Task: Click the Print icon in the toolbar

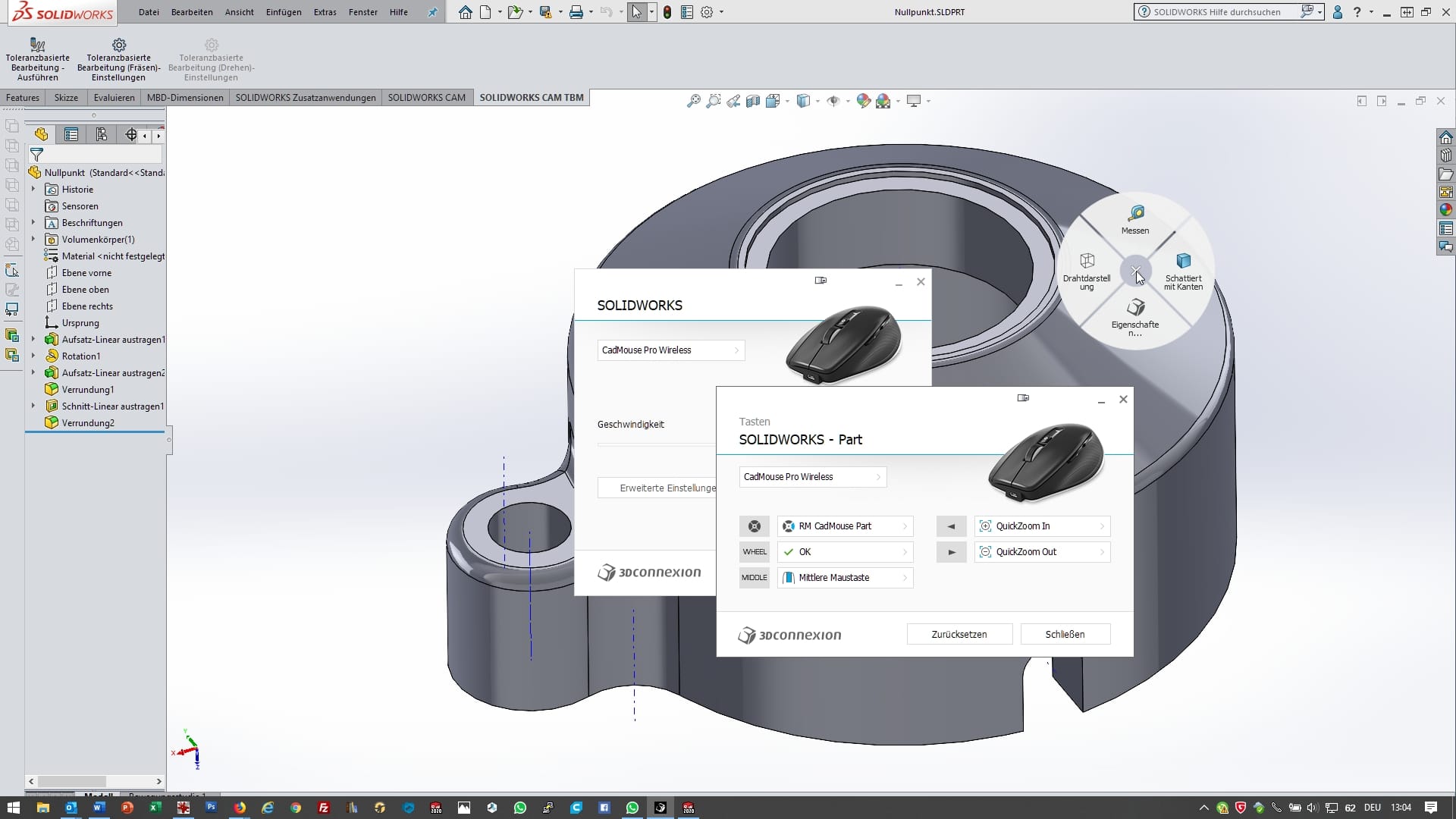Action: [x=576, y=12]
